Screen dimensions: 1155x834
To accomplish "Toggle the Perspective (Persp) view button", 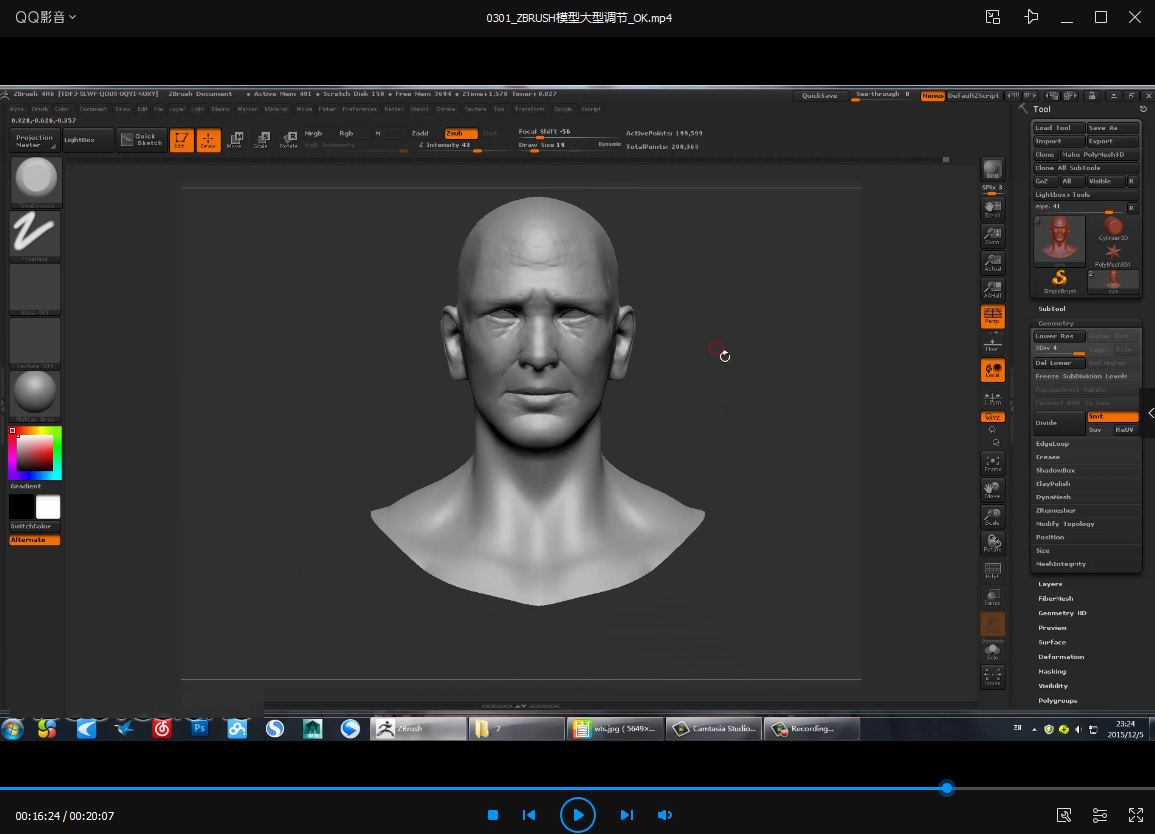I will point(992,317).
